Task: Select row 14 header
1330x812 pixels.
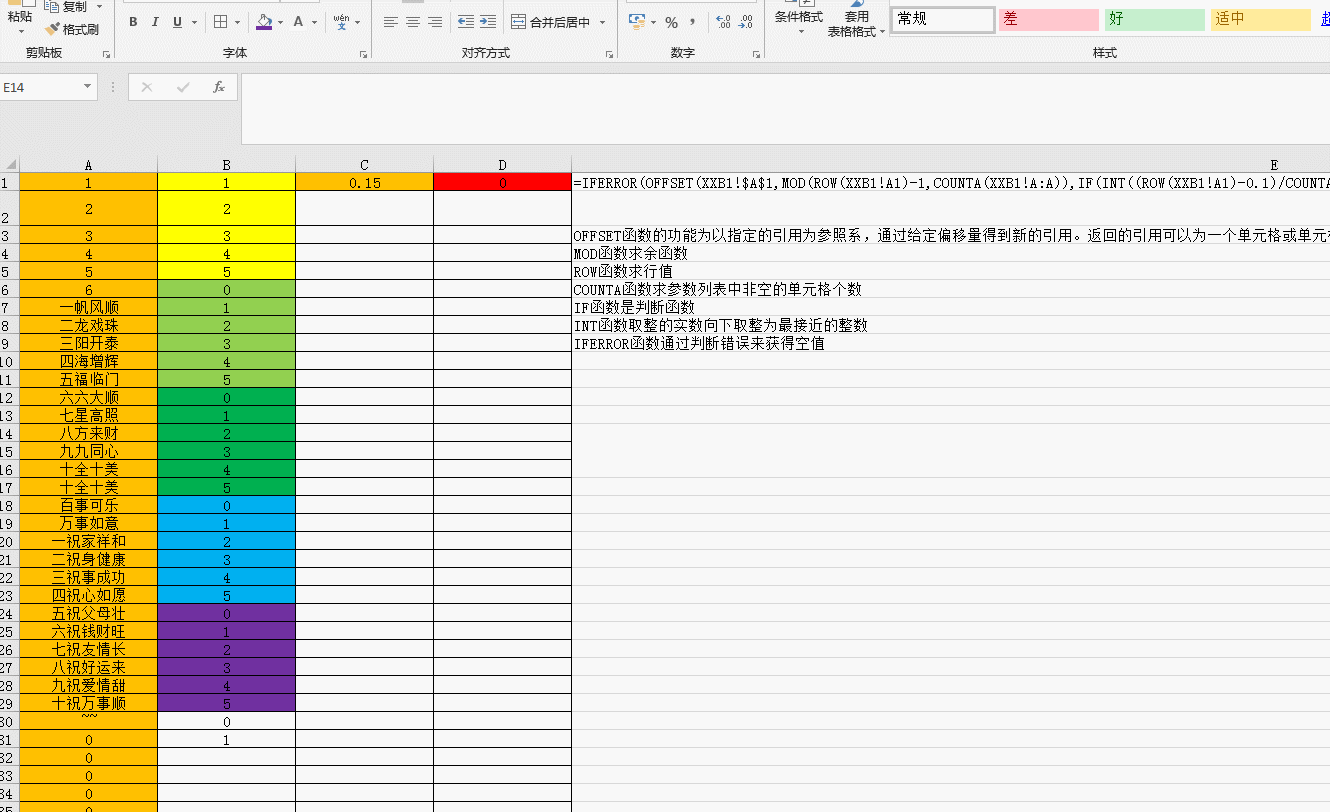Action: coord(9,433)
